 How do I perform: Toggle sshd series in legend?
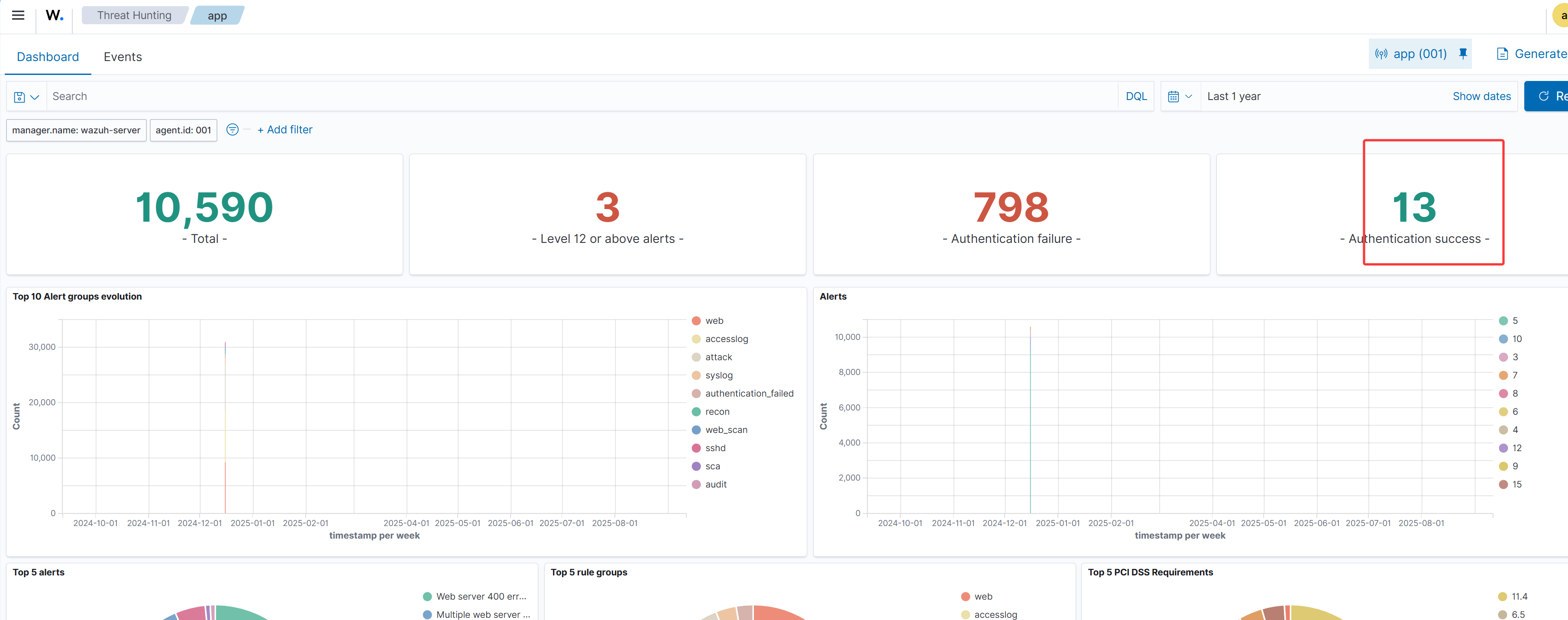click(714, 448)
